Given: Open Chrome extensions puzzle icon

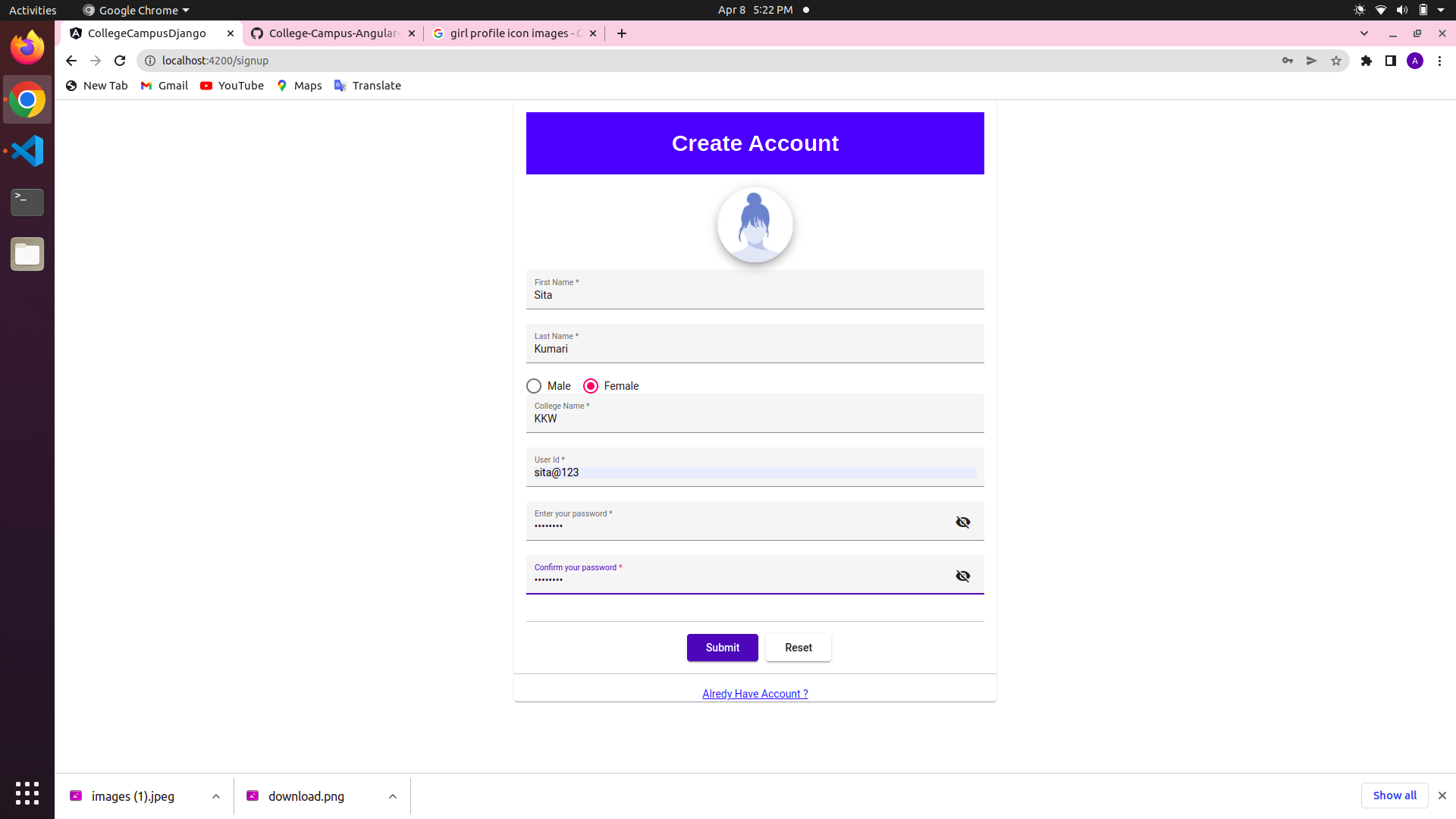Looking at the screenshot, I should 1367,61.
